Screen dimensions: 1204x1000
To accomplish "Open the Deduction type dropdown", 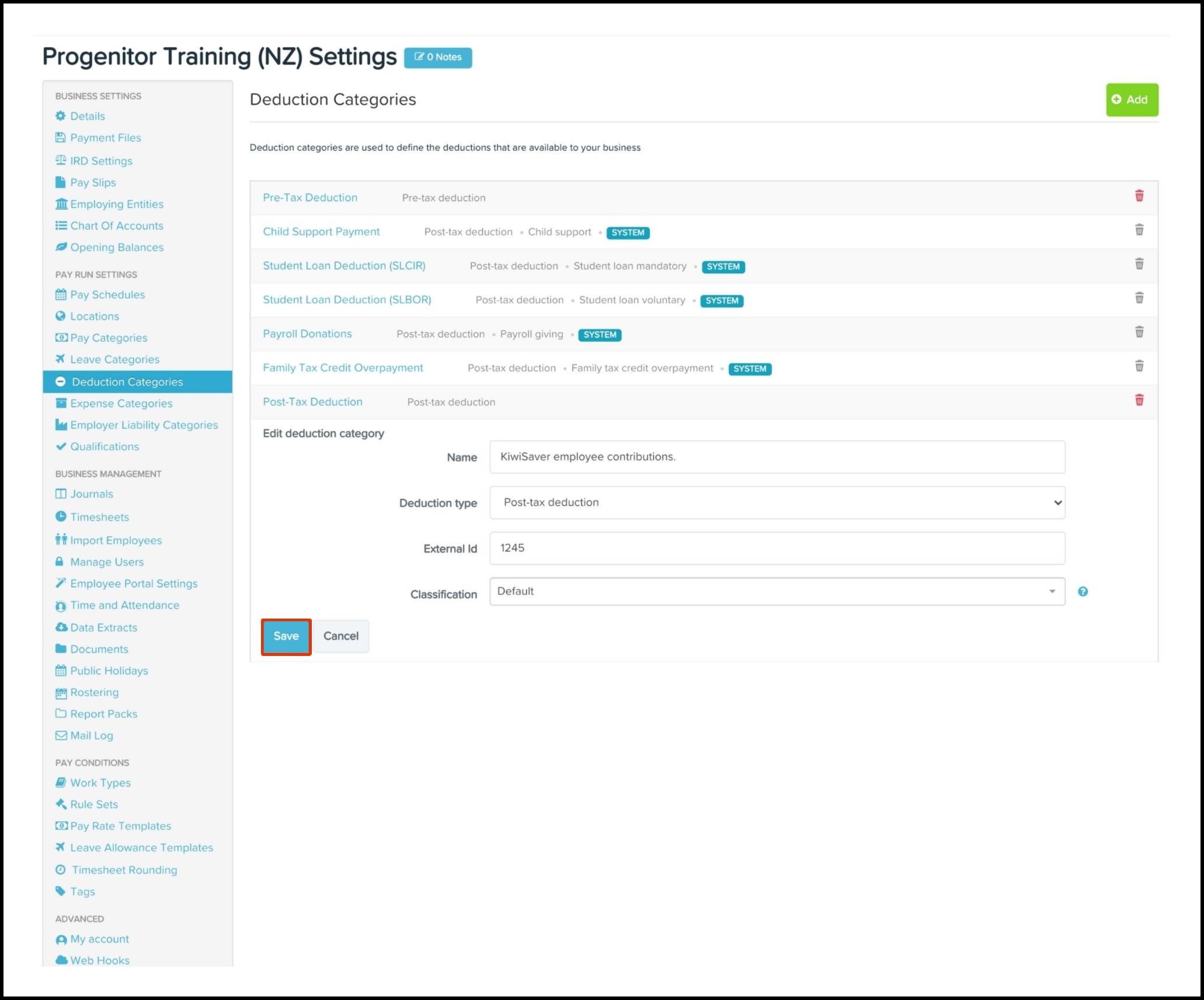I will [x=777, y=502].
